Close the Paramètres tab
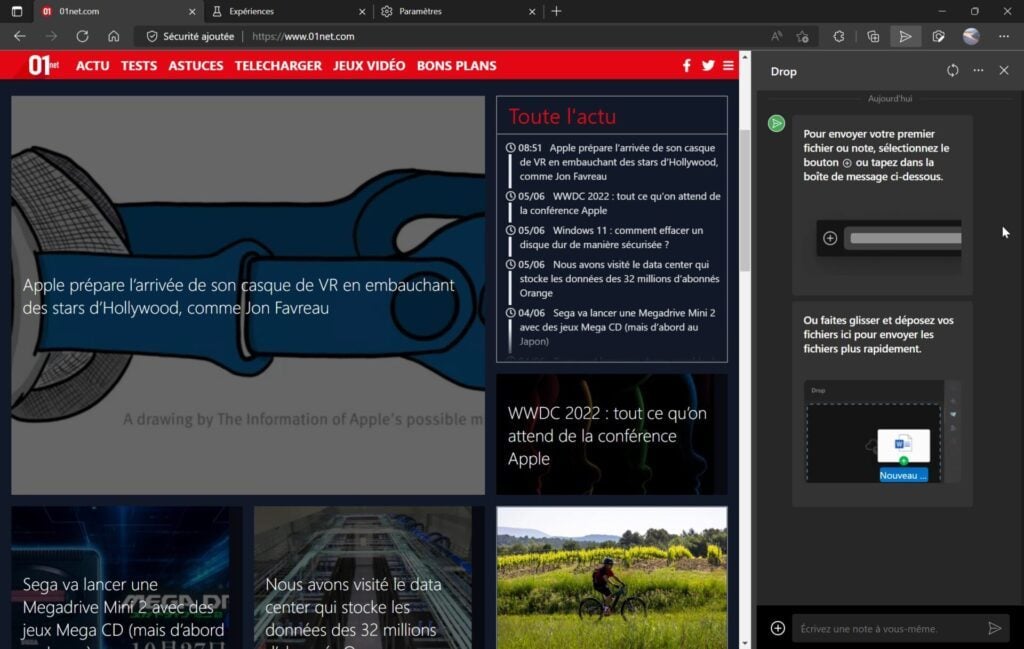 (x=532, y=11)
